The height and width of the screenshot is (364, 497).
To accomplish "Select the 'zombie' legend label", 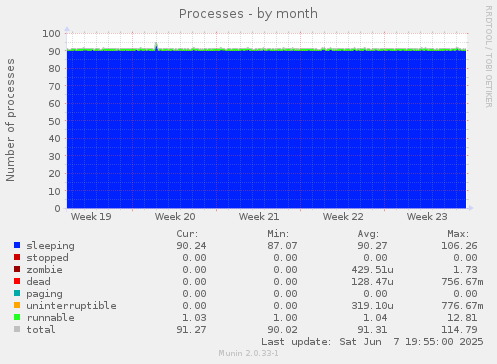I will point(44,270).
